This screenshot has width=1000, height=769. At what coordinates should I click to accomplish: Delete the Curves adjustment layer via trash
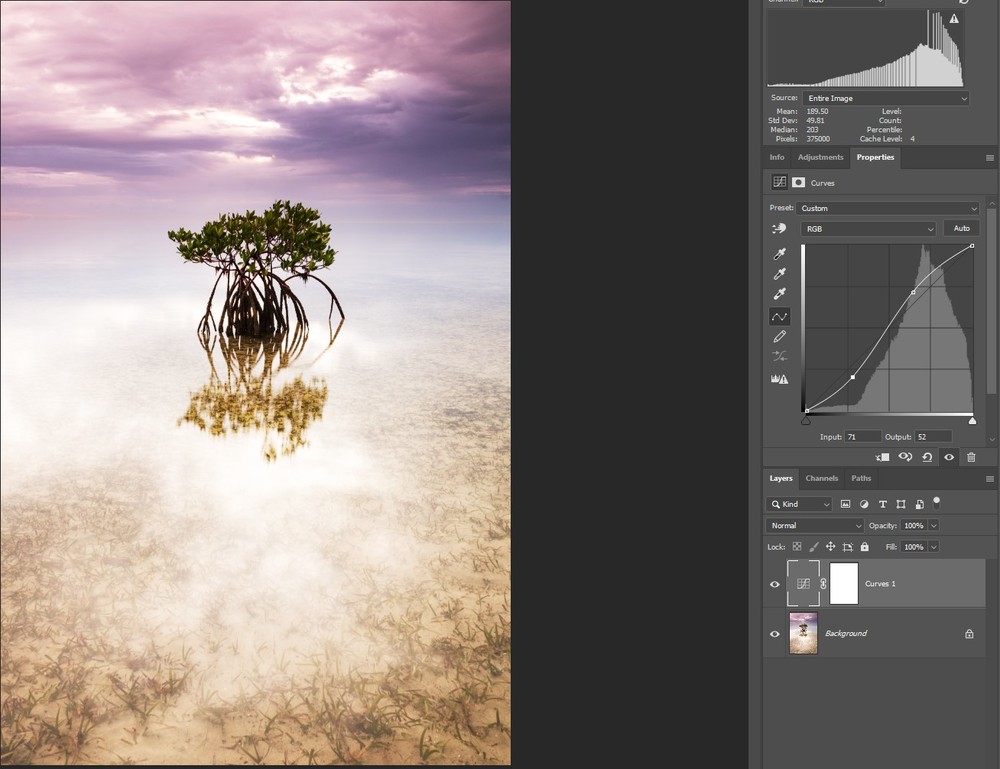971,457
